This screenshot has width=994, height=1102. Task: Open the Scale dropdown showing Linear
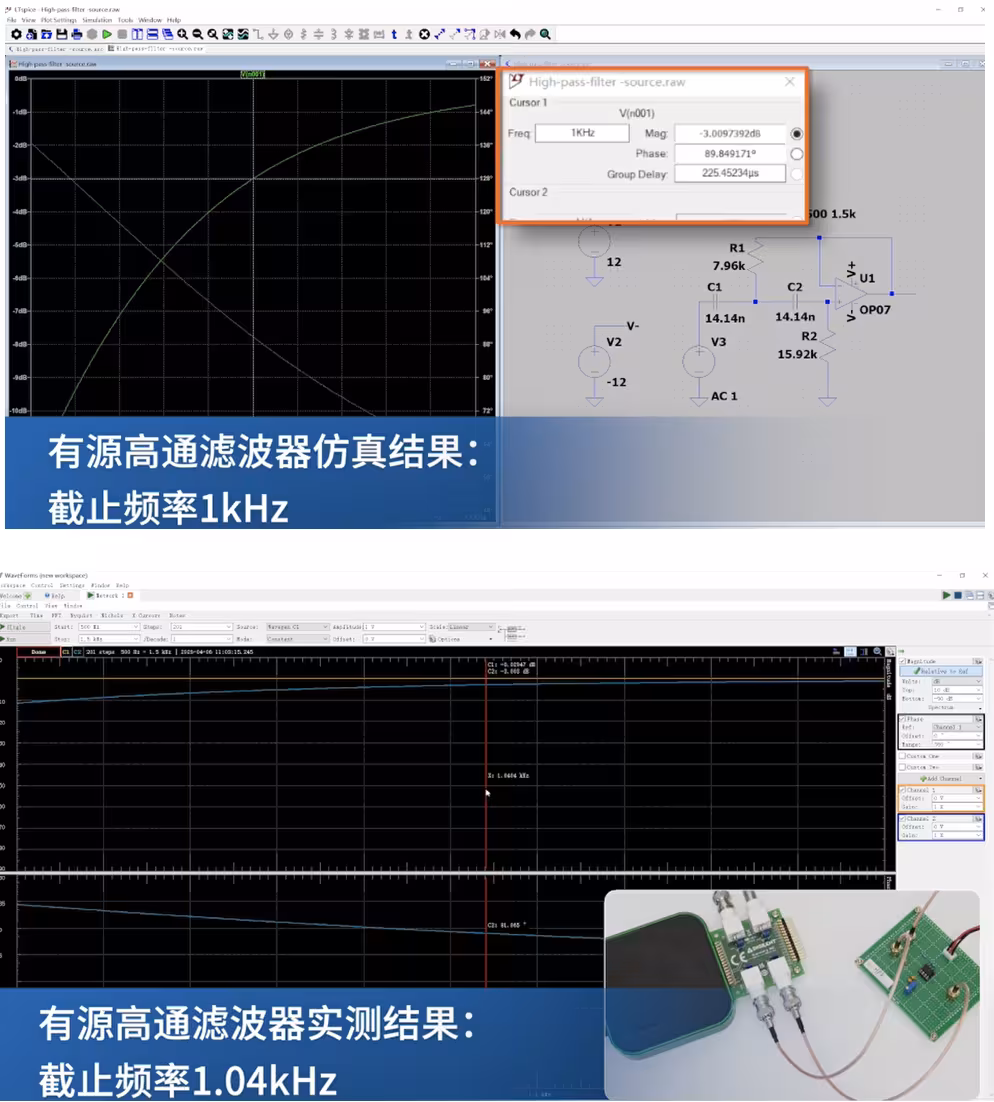pyautogui.click(x=472, y=627)
